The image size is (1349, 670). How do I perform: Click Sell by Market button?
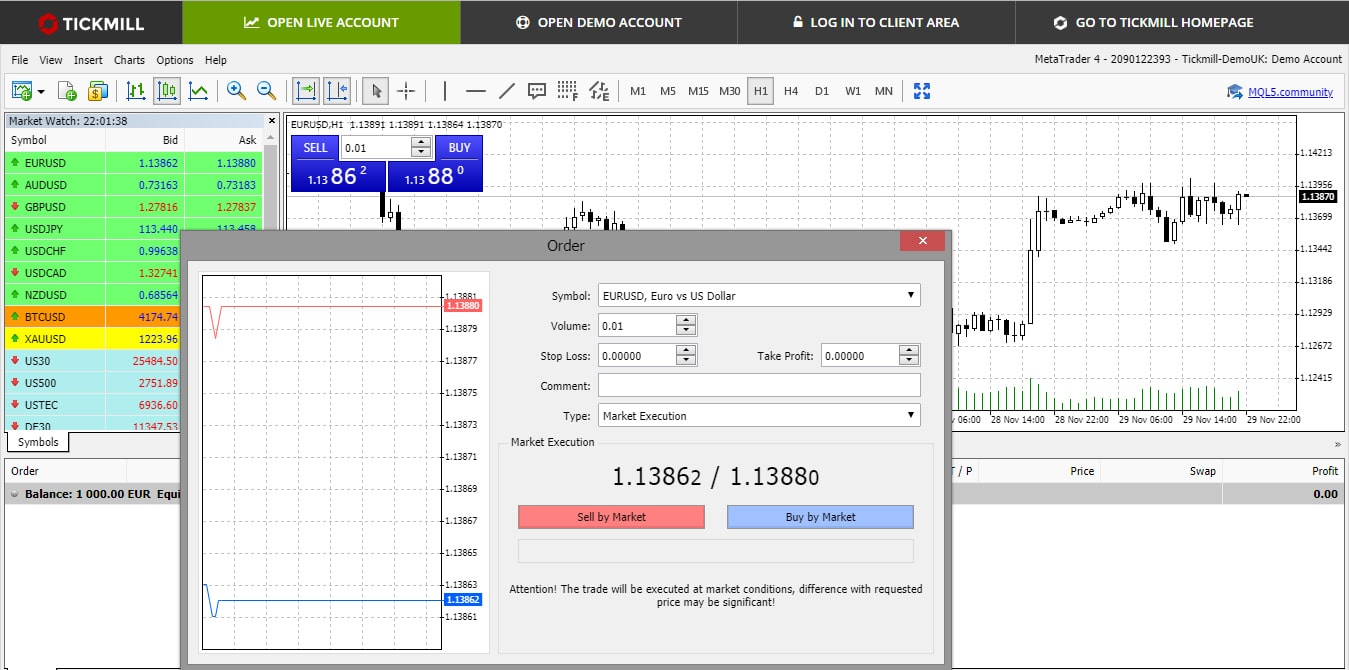click(x=611, y=517)
